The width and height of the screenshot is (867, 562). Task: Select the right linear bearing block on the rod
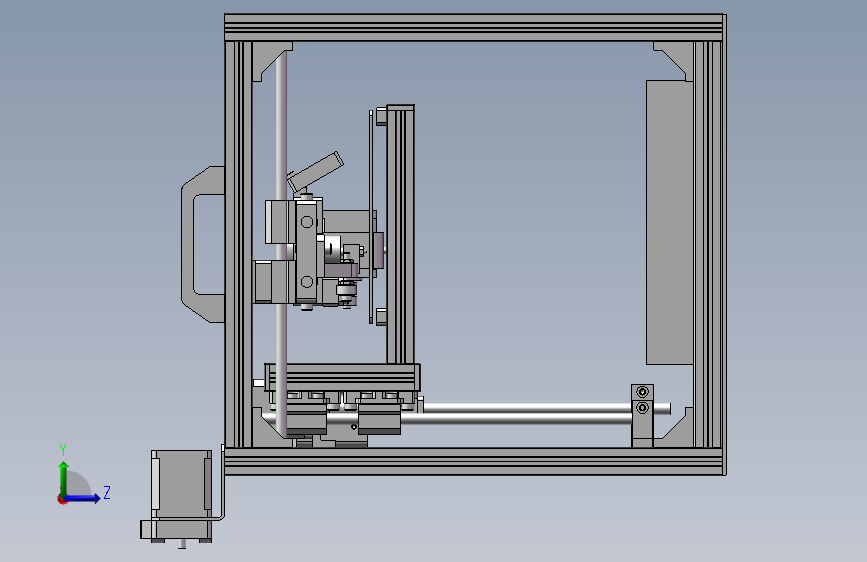coord(379,418)
